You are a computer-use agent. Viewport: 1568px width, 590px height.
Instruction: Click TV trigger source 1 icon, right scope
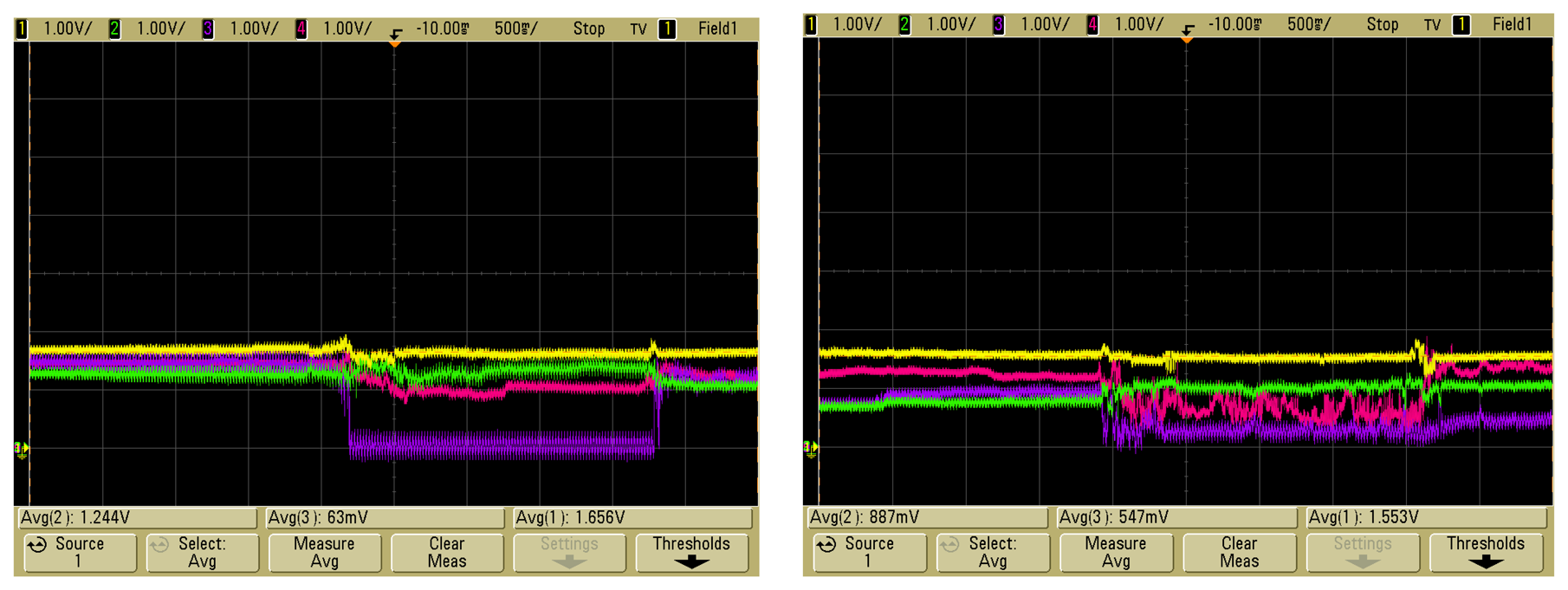click(1461, 24)
